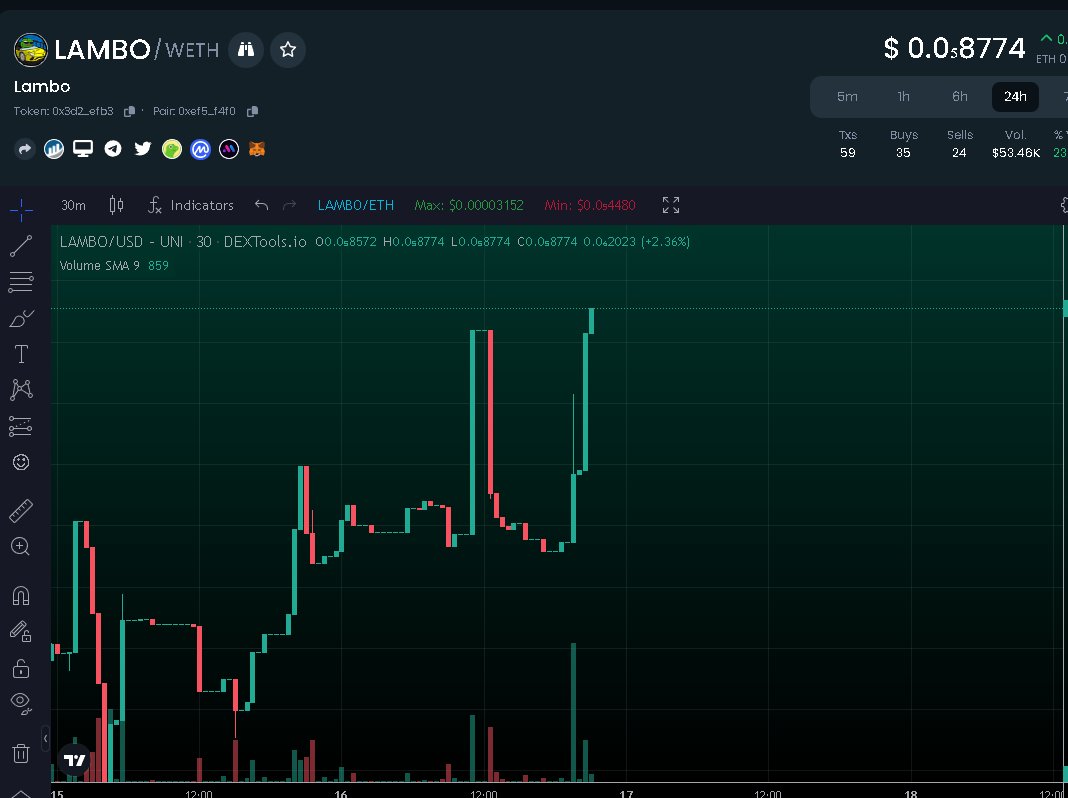The height and width of the screenshot is (798, 1068).
Task: Select the forecasting position tool
Action: pyautogui.click(x=21, y=426)
